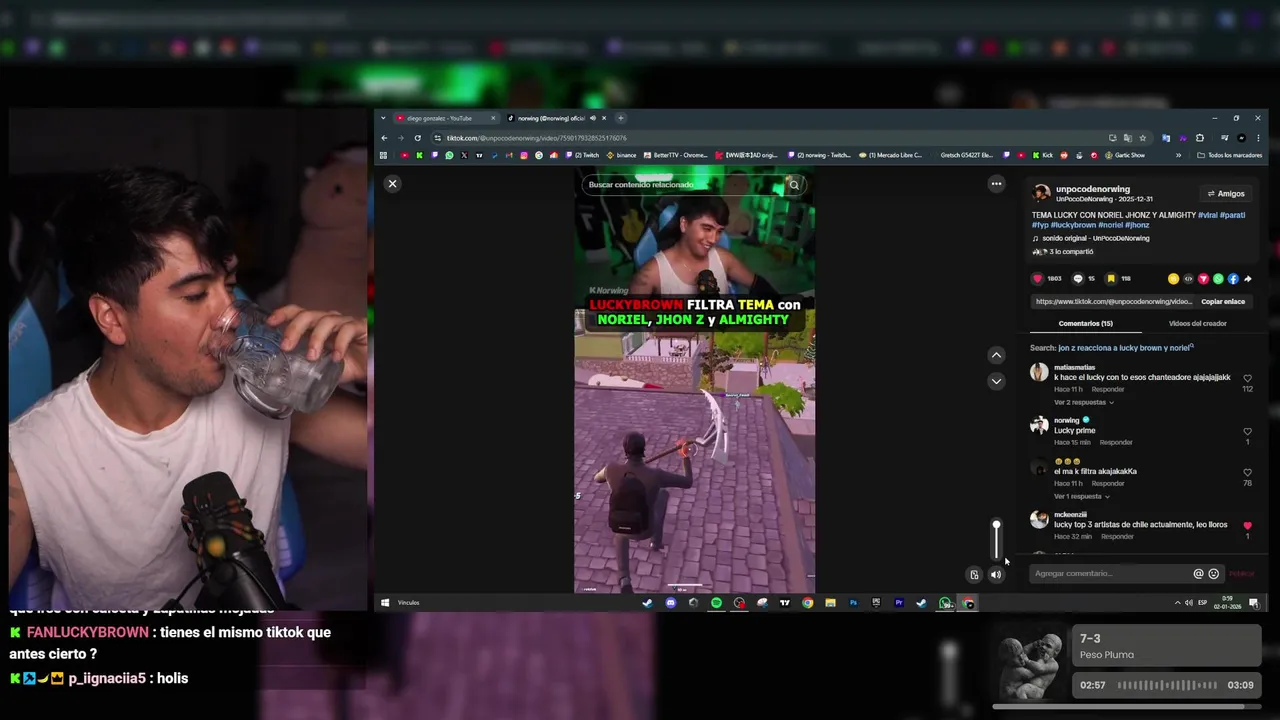Image resolution: width=1280 pixels, height=720 pixels.
Task: Reload the TikTok page
Action: (x=418, y=138)
